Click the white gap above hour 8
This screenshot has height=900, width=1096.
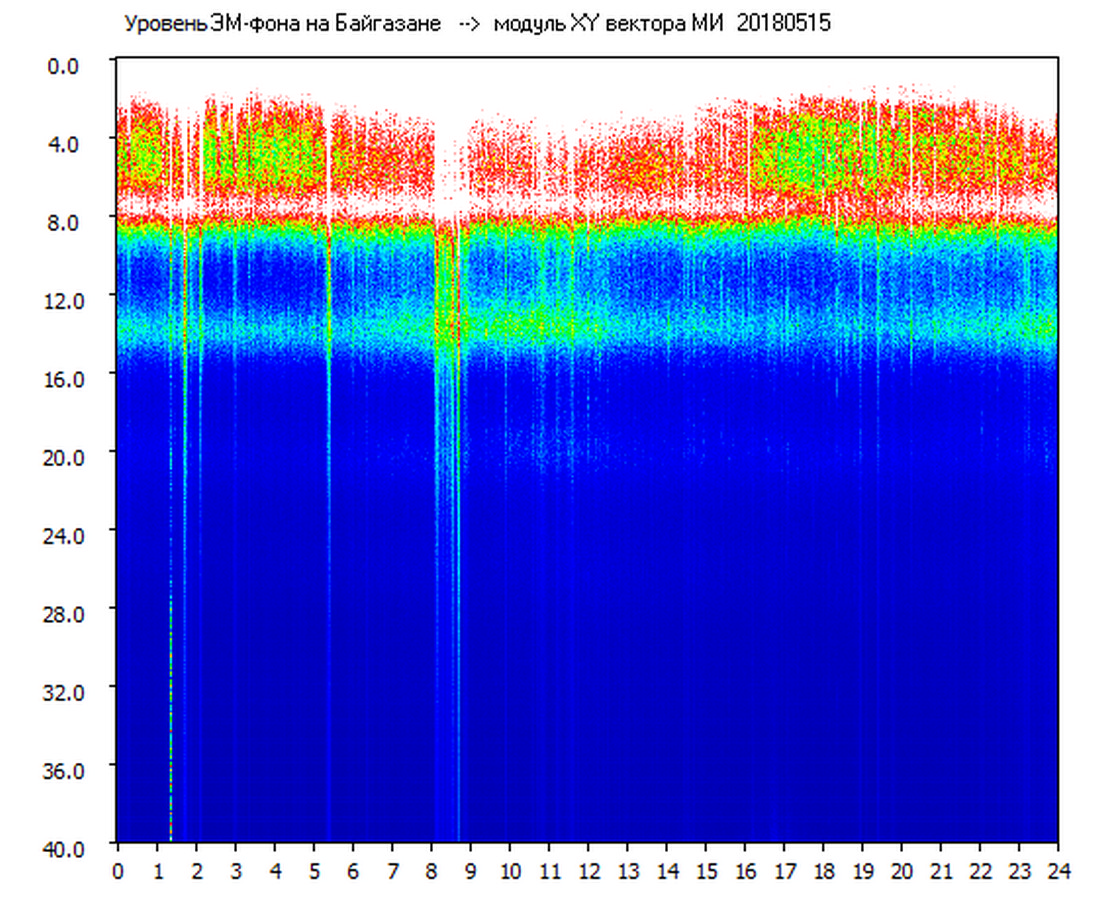(x=446, y=170)
